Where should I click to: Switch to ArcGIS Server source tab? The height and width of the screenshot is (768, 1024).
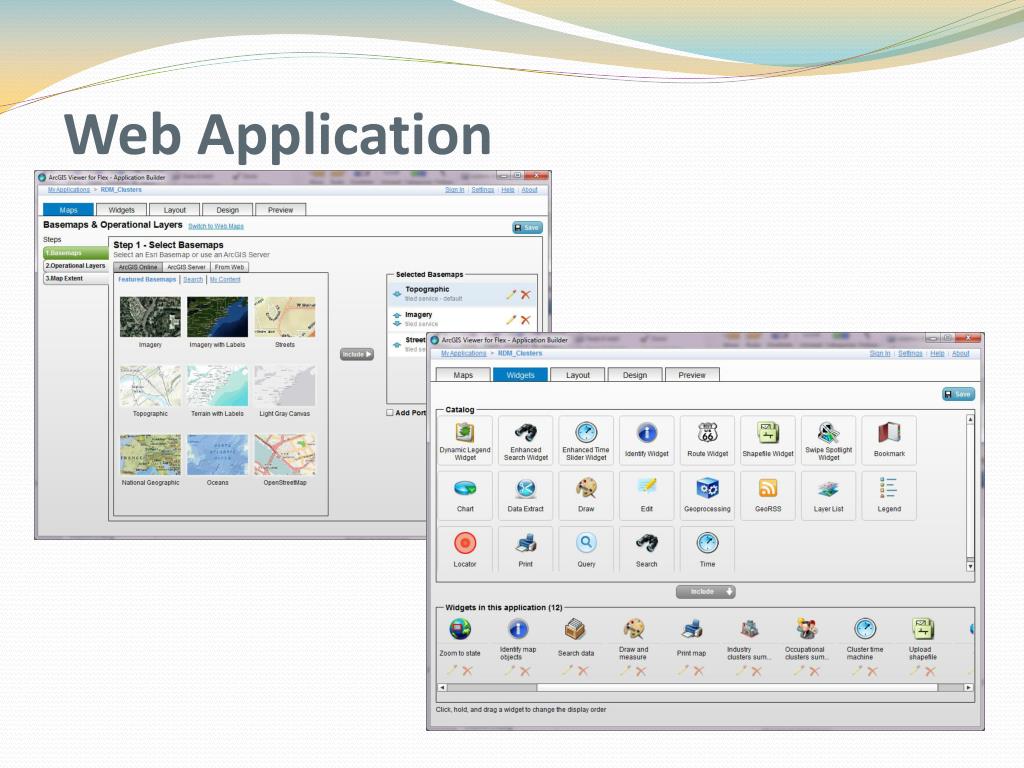tap(186, 267)
